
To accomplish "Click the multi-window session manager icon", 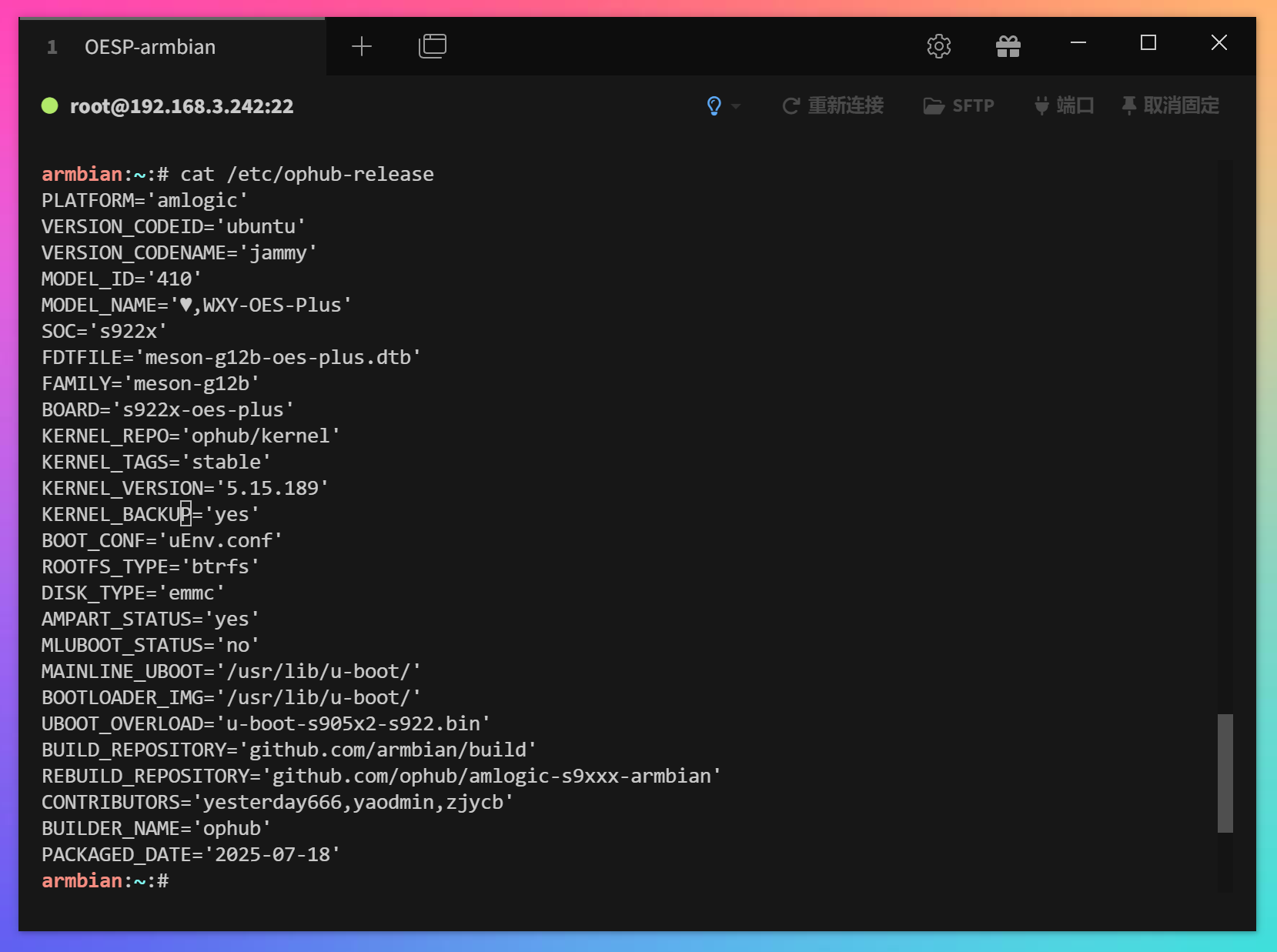I will pos(432,46).
